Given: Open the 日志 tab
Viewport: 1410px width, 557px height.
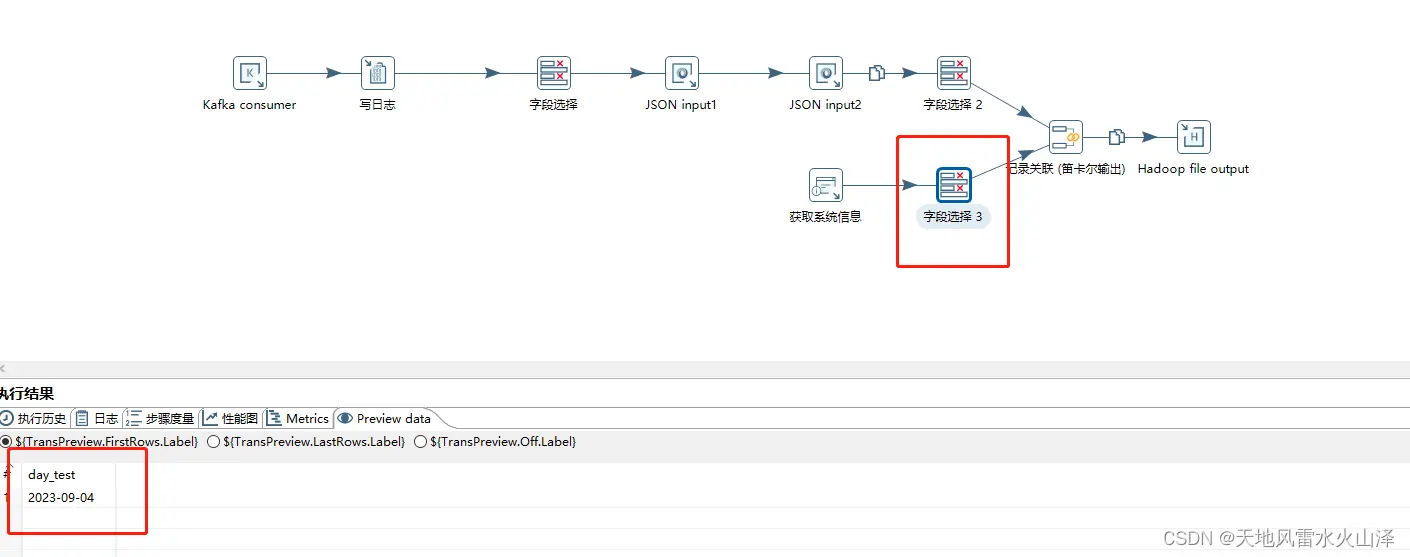Looking at the screenshot, I should (x=97, y=418).
